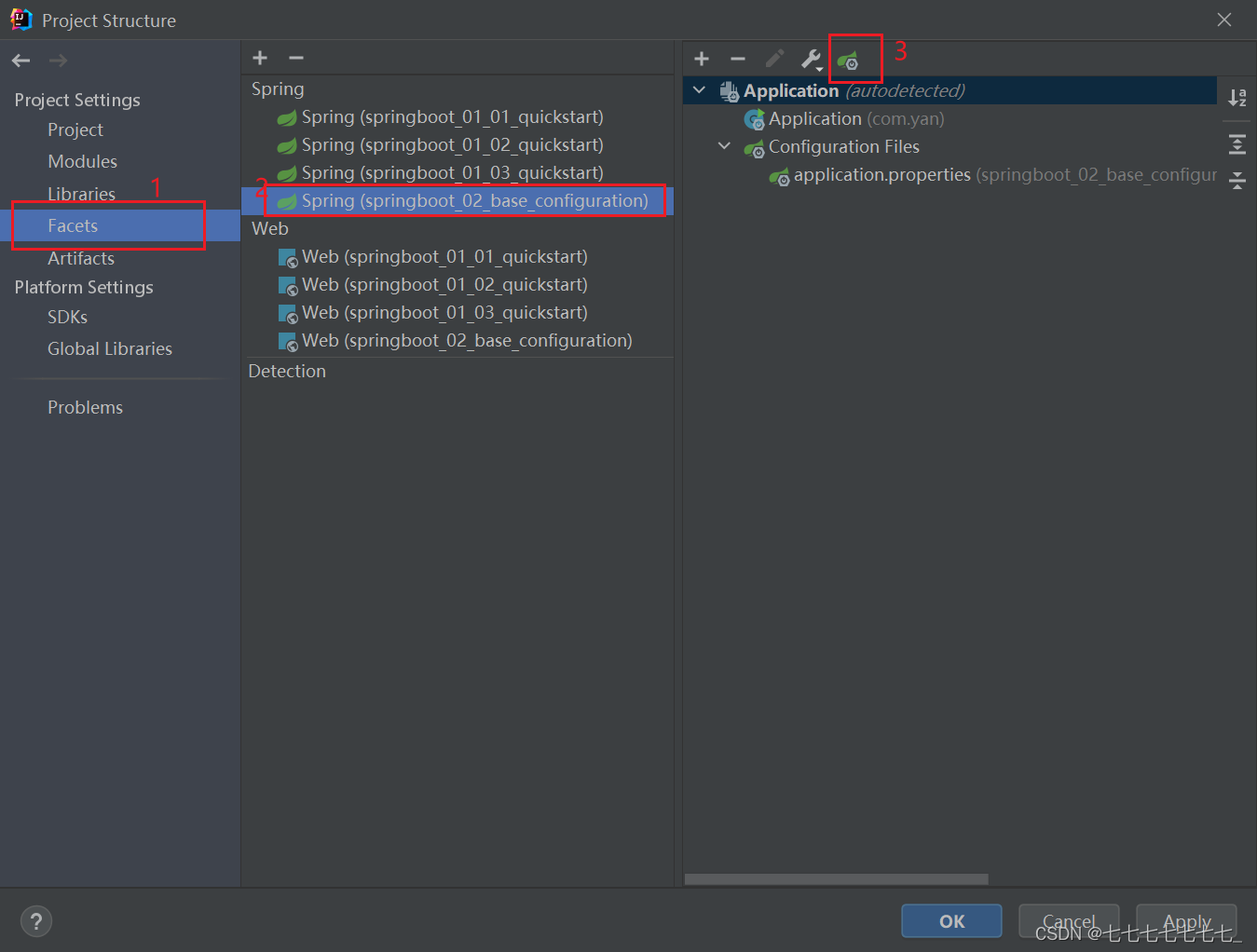The height and width of the screenshot is (952, 1257).
Task: Open the help question mark
Action: 36,922
